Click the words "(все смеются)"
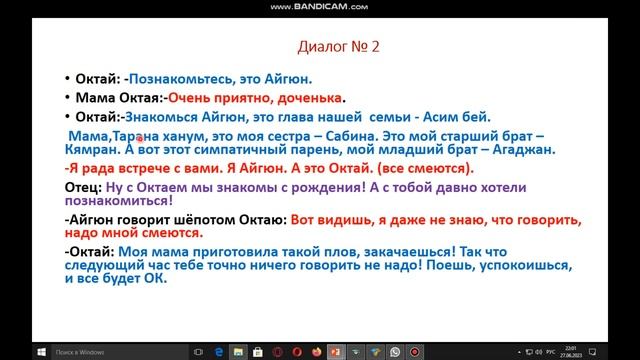This screenshot has width=640, height=360. click(425, 168)
